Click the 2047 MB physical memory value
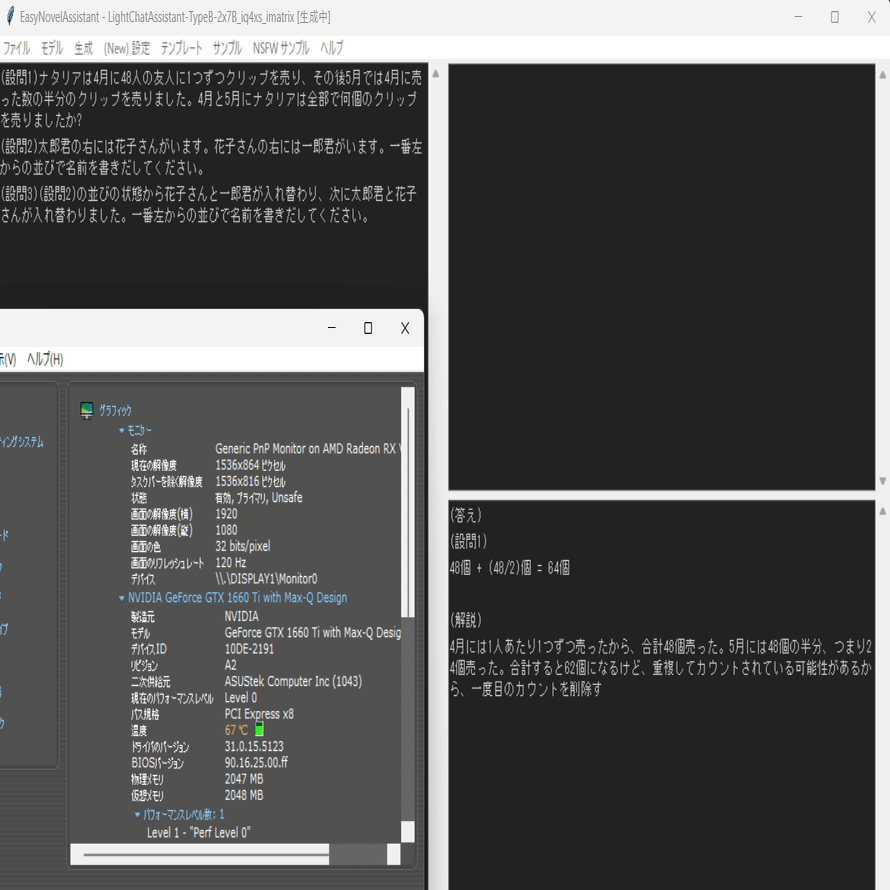 pyautogui.click(x=244, y=779)
